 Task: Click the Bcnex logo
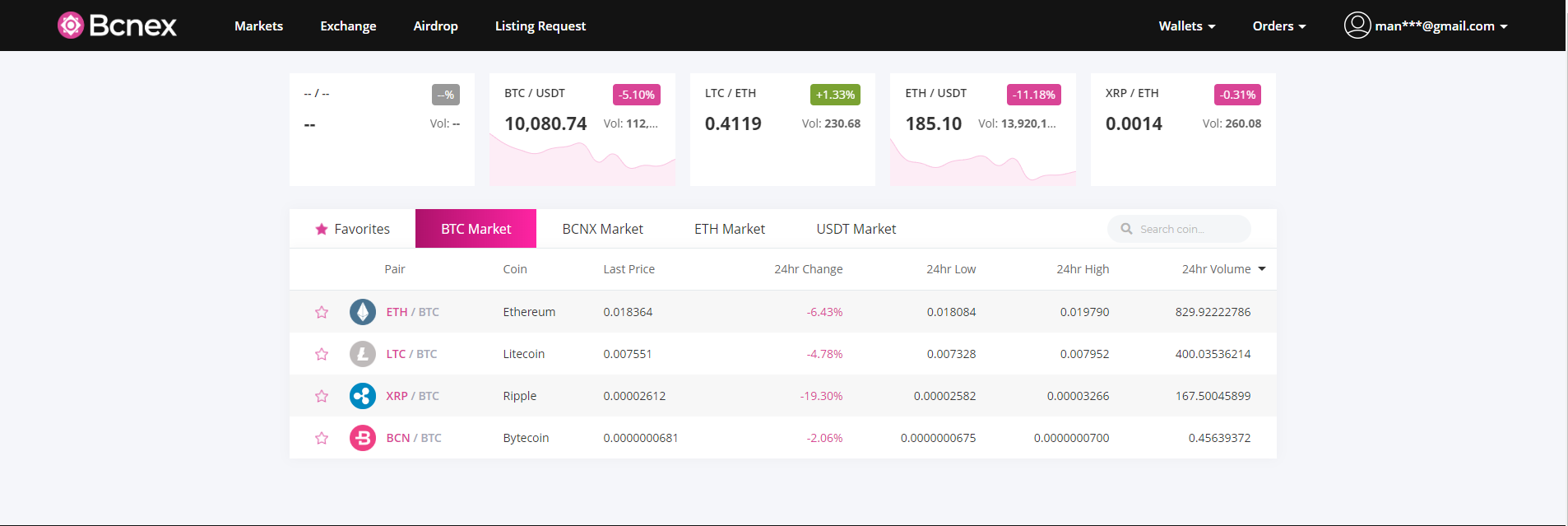[x=117, y=26]
